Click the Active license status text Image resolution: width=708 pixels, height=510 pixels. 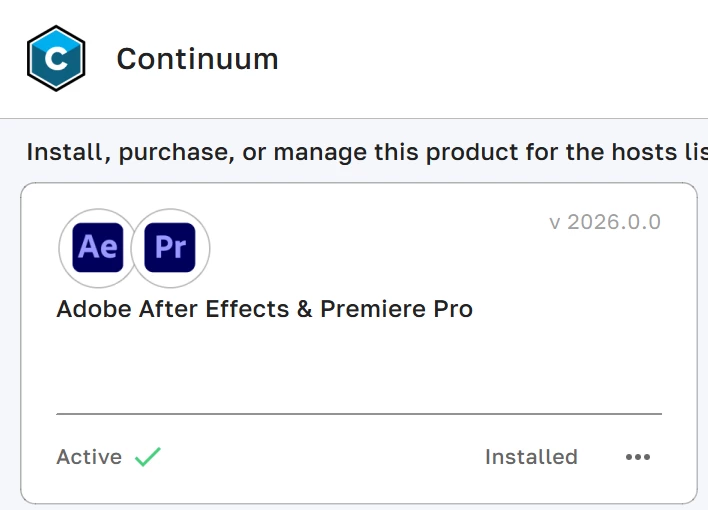point(89,457)
